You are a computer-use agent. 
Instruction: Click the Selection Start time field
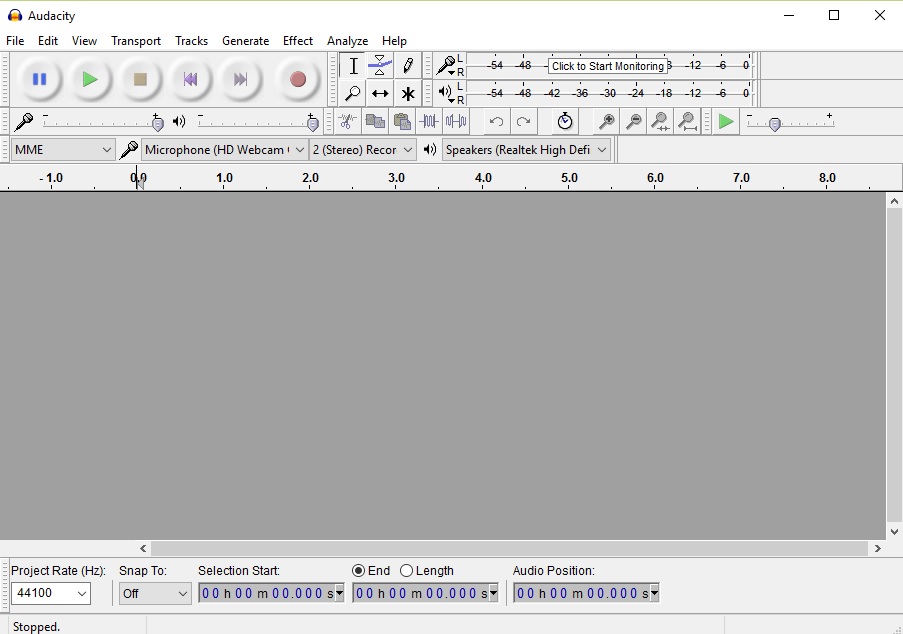[266, 593]
